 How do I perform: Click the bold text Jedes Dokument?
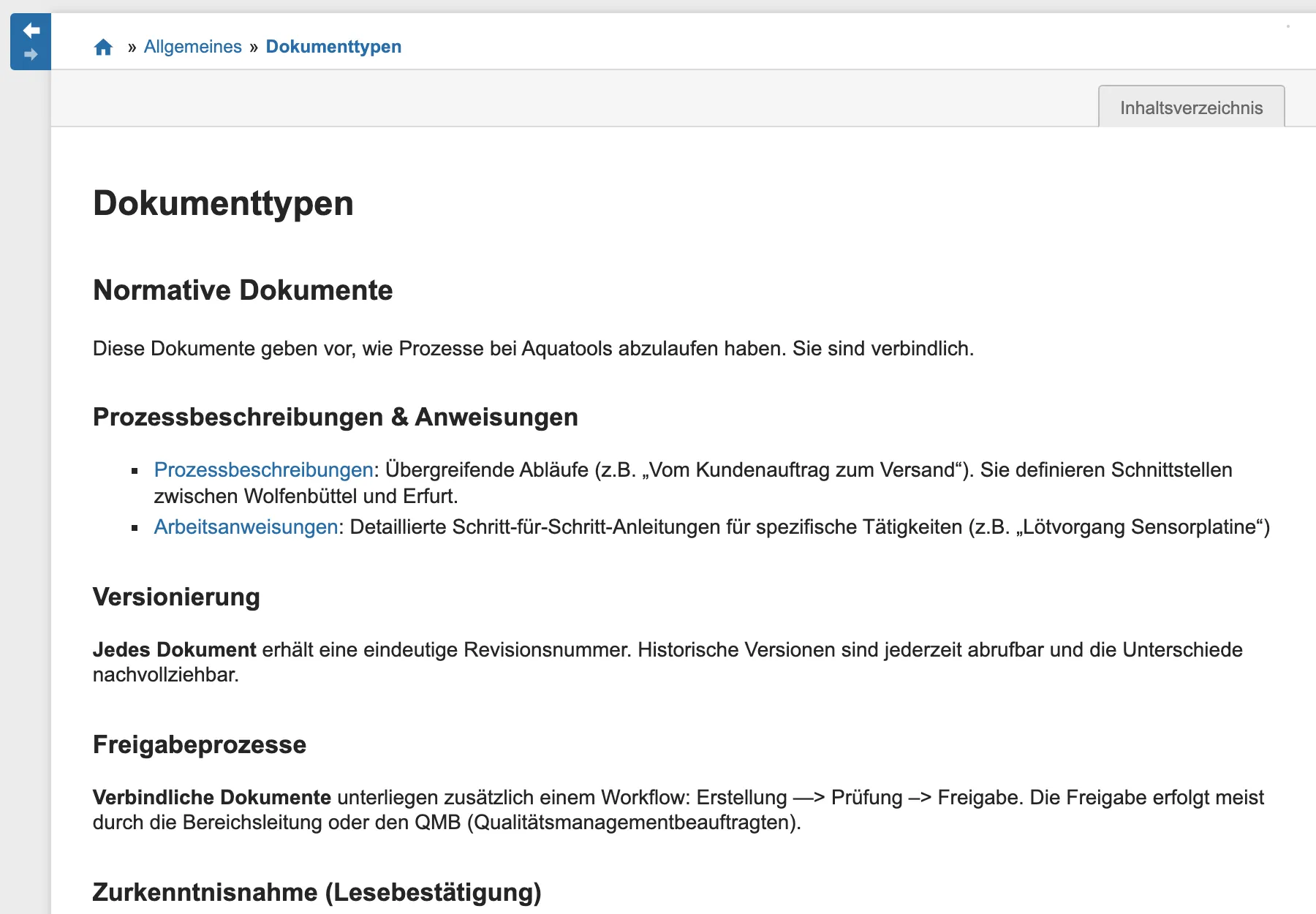click(x=175, y=649)
